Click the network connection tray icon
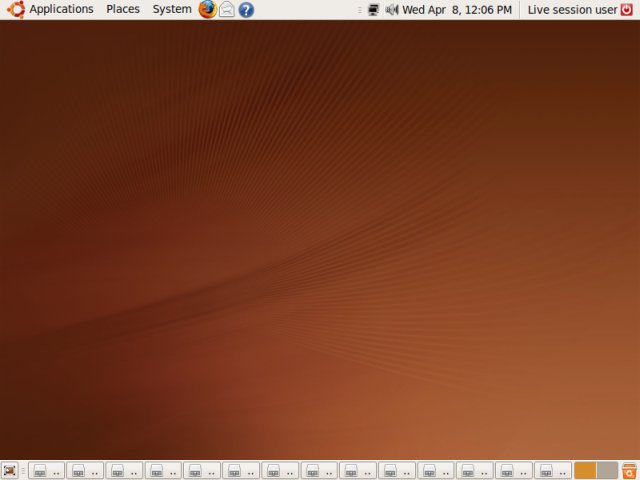This screenshot has width=640, height=480. click(373, 10)
